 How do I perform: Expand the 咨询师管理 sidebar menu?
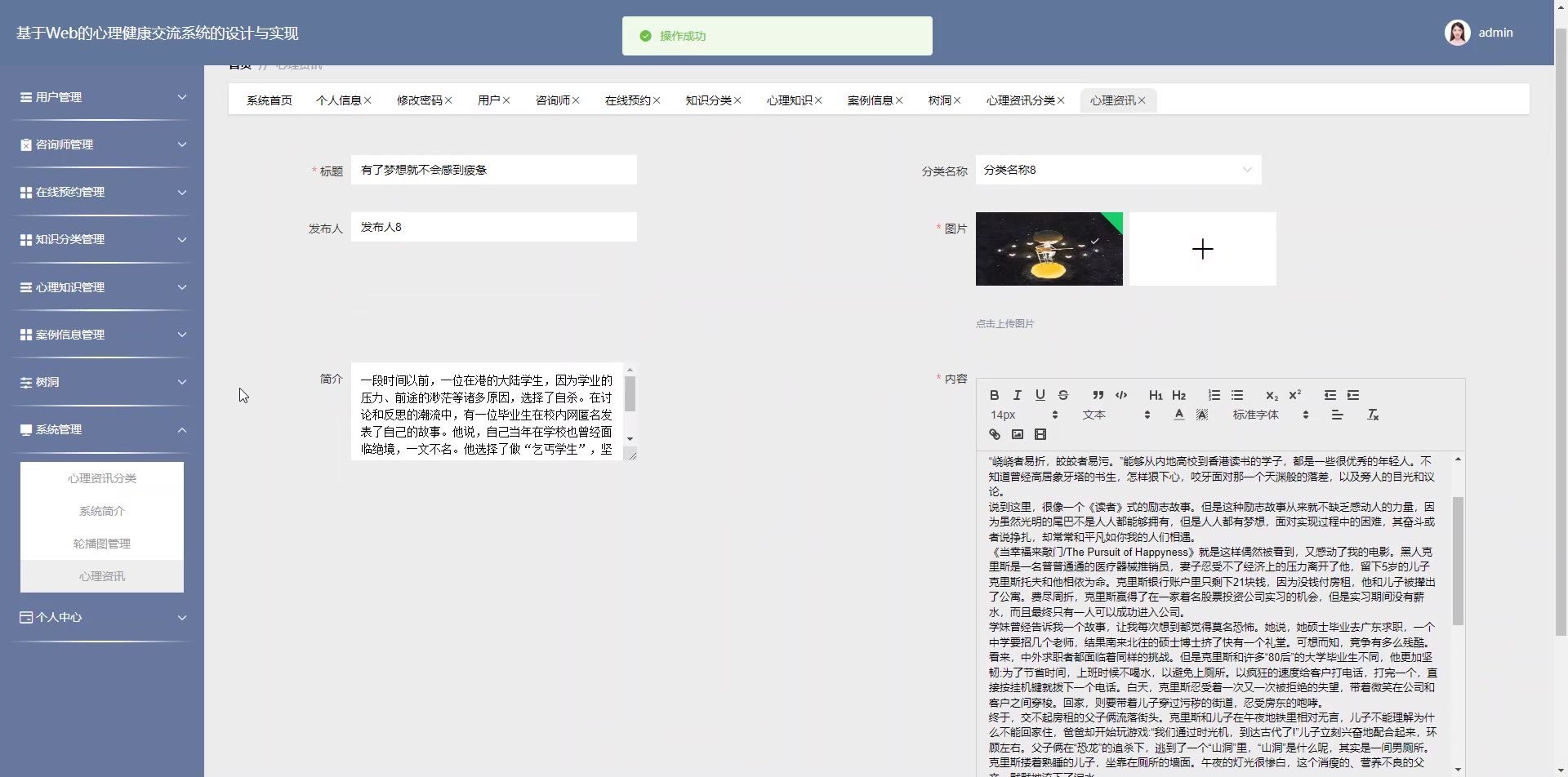pos(102,144)
